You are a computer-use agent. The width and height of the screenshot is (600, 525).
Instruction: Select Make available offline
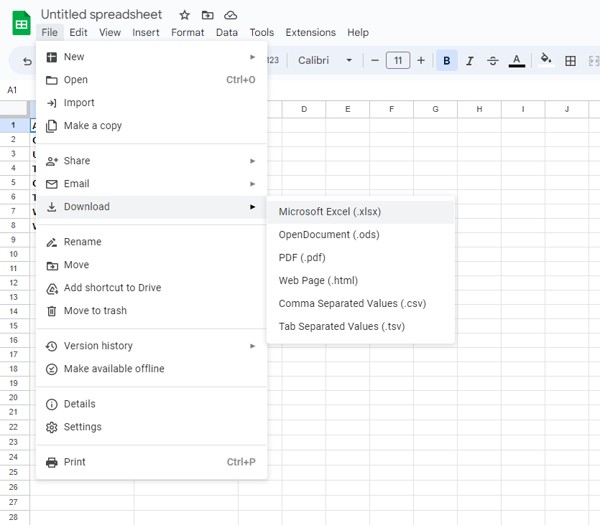coord(152,369)
